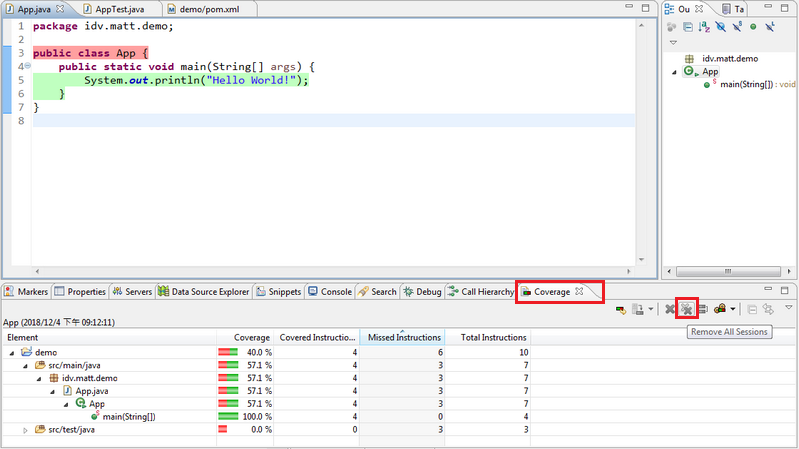Viewport: 799px width, 449px height.
Task: Close the App.java editor tab
Action: (60, 9)
